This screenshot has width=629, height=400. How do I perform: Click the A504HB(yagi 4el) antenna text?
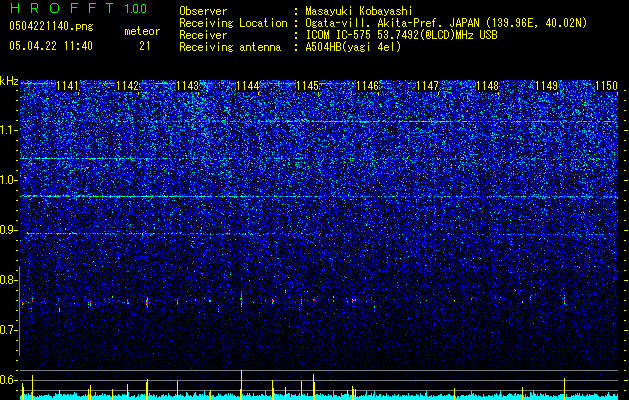click(353, 47)
